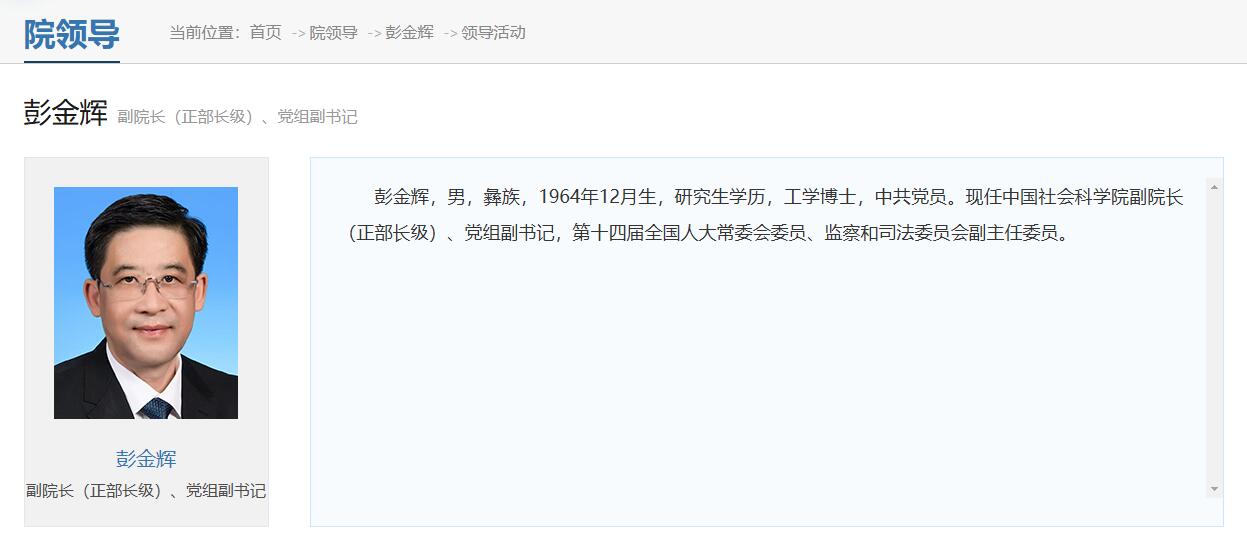Open 领导活动 breadcrumb item
Viewport: 1247px width, 545px height.
494,32
